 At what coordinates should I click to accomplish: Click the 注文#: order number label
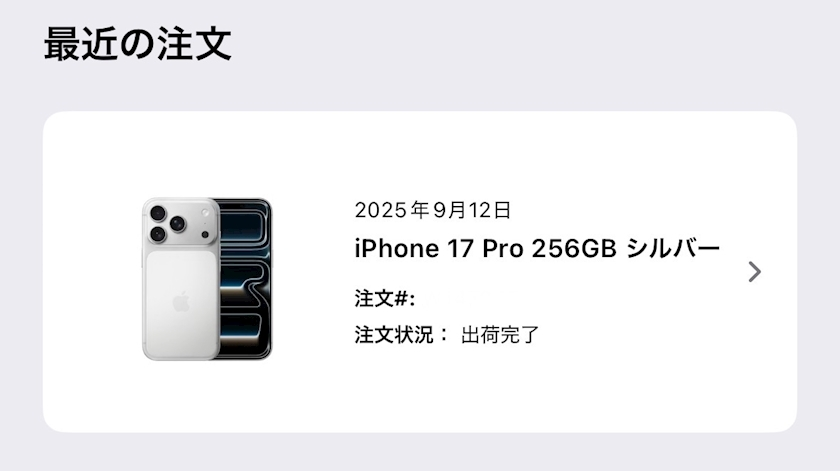point(385,298)
